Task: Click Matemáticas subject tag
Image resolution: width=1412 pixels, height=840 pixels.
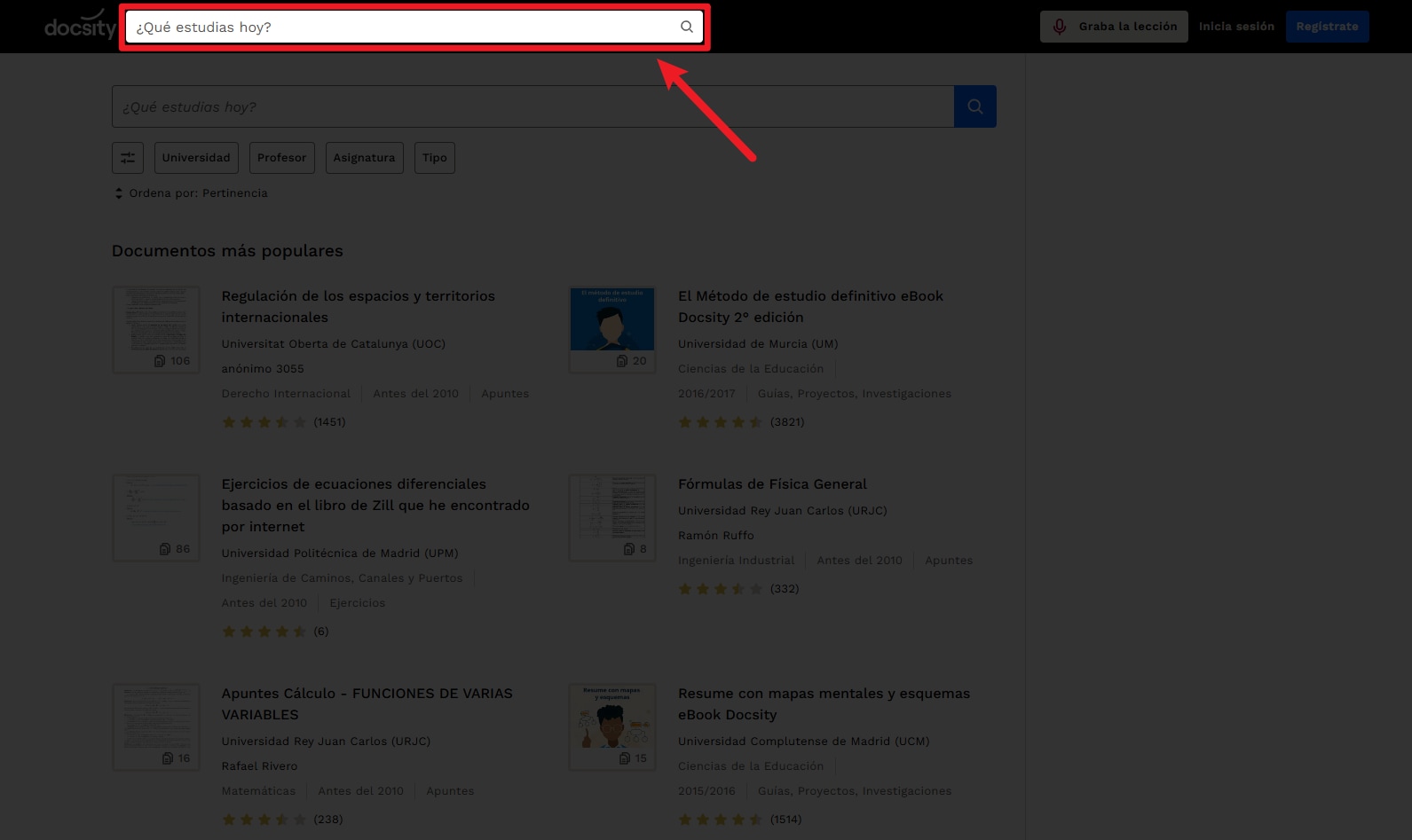Action: (x=258, y=791)
